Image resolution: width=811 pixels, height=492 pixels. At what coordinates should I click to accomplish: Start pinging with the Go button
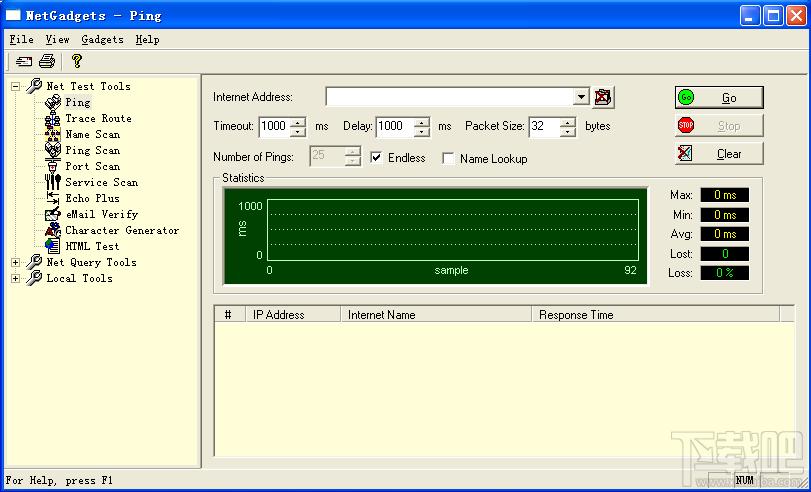pyautogui.click(x=719, y=97)
